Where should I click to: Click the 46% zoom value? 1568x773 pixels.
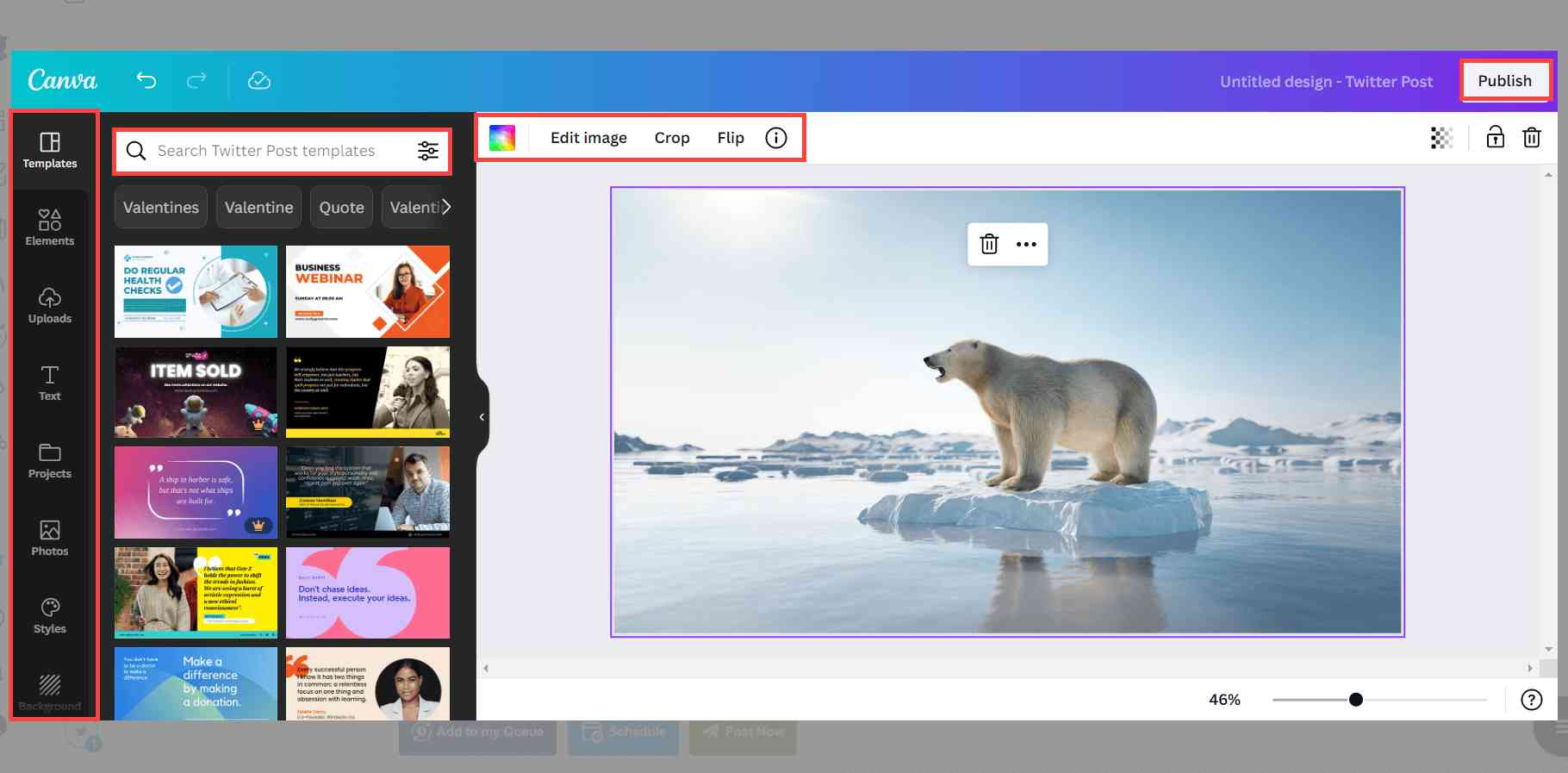click(1224, 700)
